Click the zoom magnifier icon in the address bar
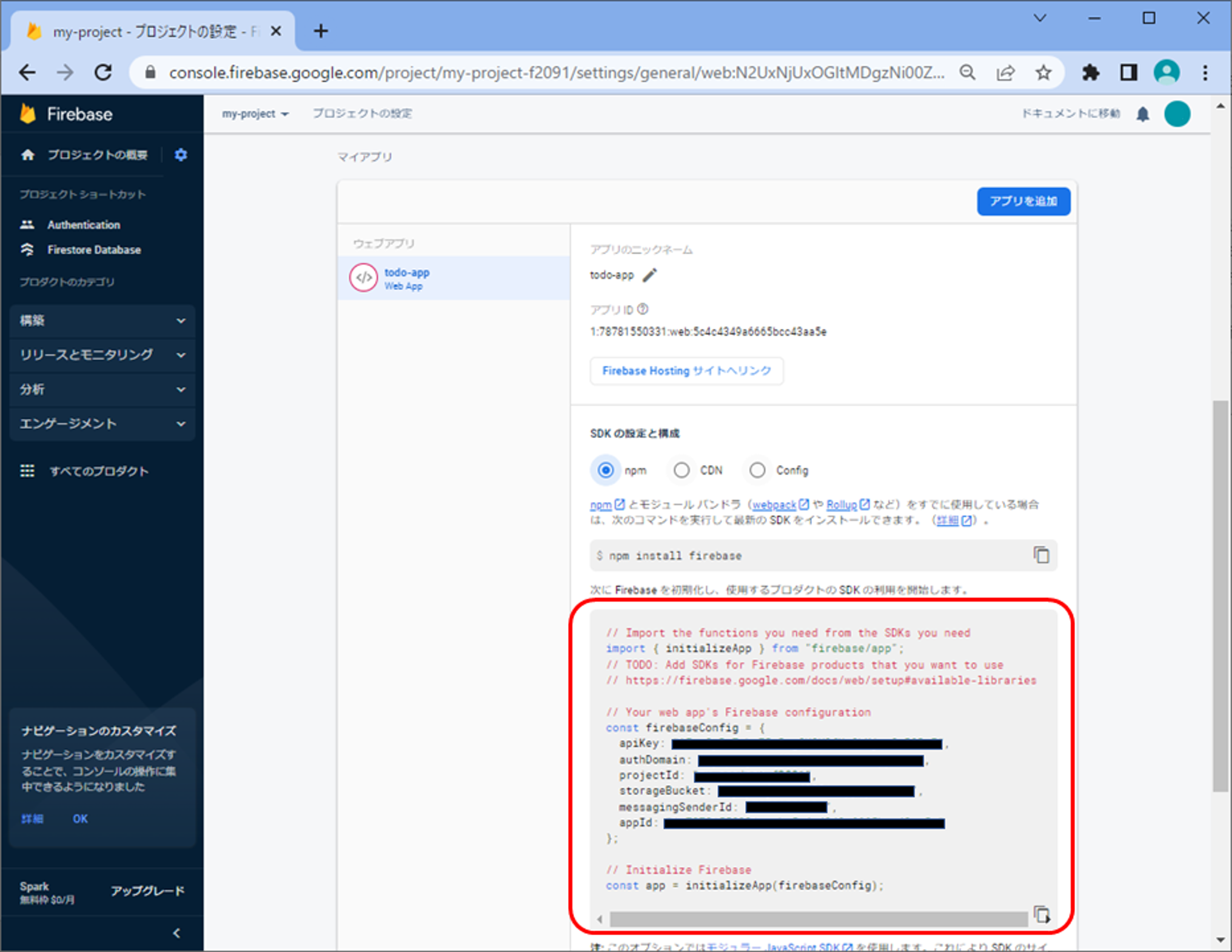The height and width of the screenshot is (952, 1232). (968, 73)
